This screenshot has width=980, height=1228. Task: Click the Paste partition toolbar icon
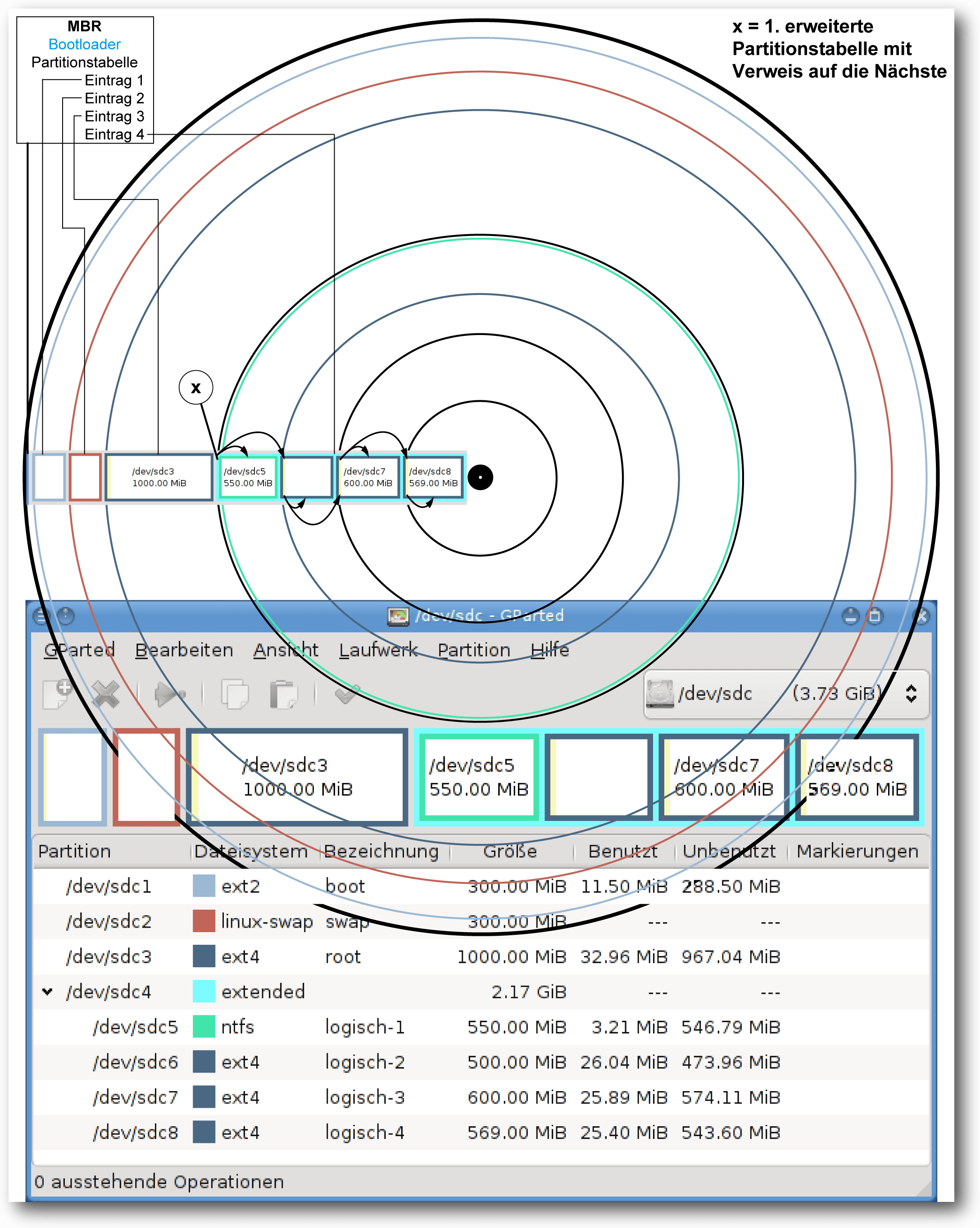coord(283,694)
